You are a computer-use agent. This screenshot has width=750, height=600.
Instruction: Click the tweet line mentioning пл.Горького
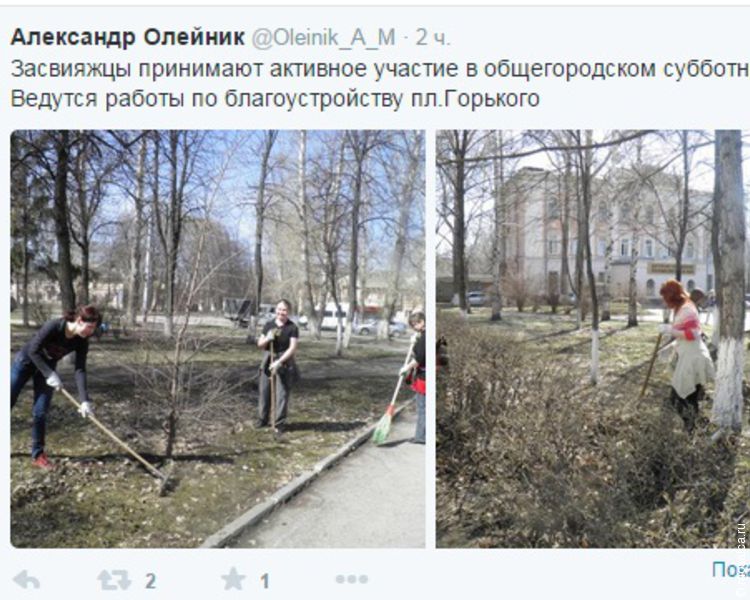[x=275, y=99]
